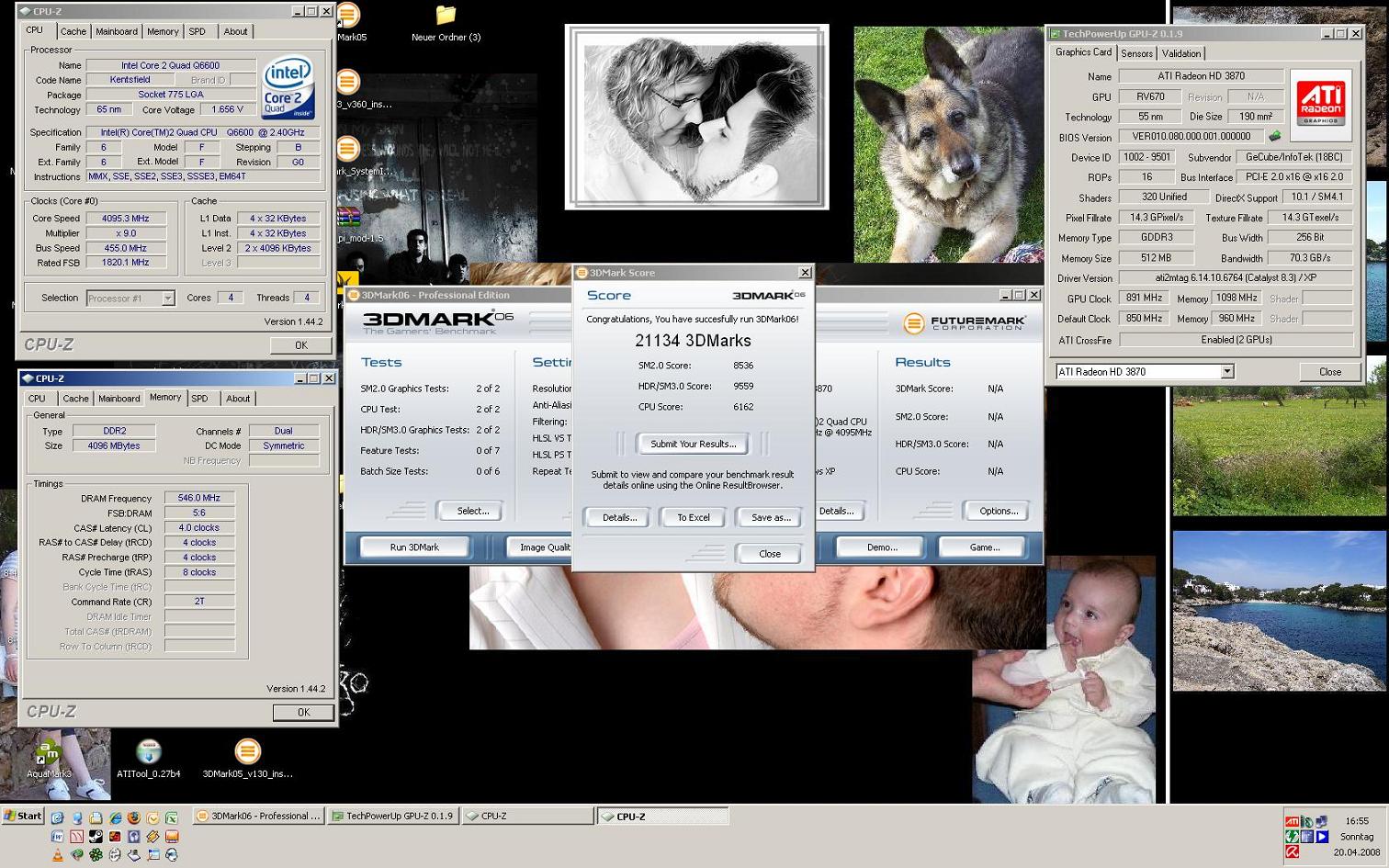Click the blue play-arrow tray icon
This screenshot has width=1389, height=868.
pyautogui.click(x=1322, y=837)
